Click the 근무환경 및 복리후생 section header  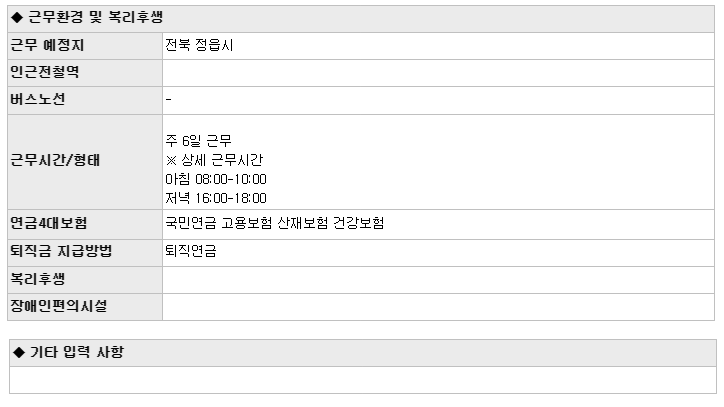[361, 19]
